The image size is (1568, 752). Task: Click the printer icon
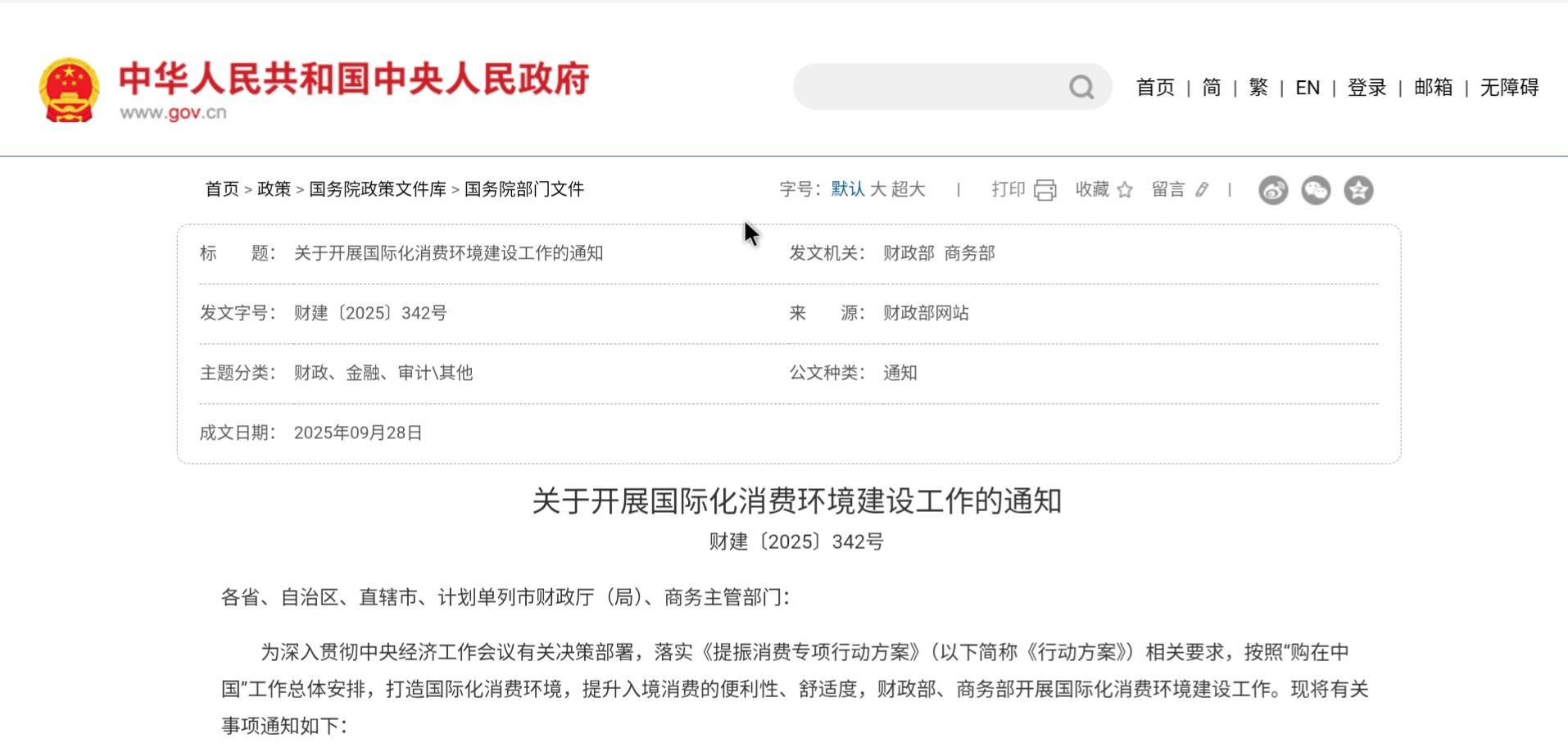(1045, 190)
